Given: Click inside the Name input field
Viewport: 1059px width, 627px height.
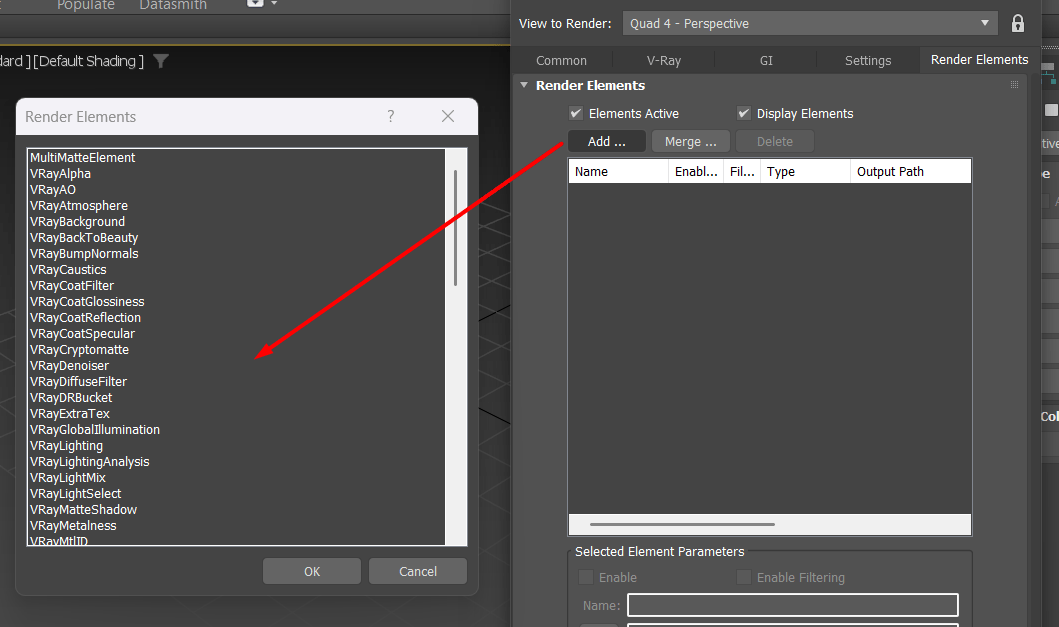Looking at the screenshot, I should 792,605.
